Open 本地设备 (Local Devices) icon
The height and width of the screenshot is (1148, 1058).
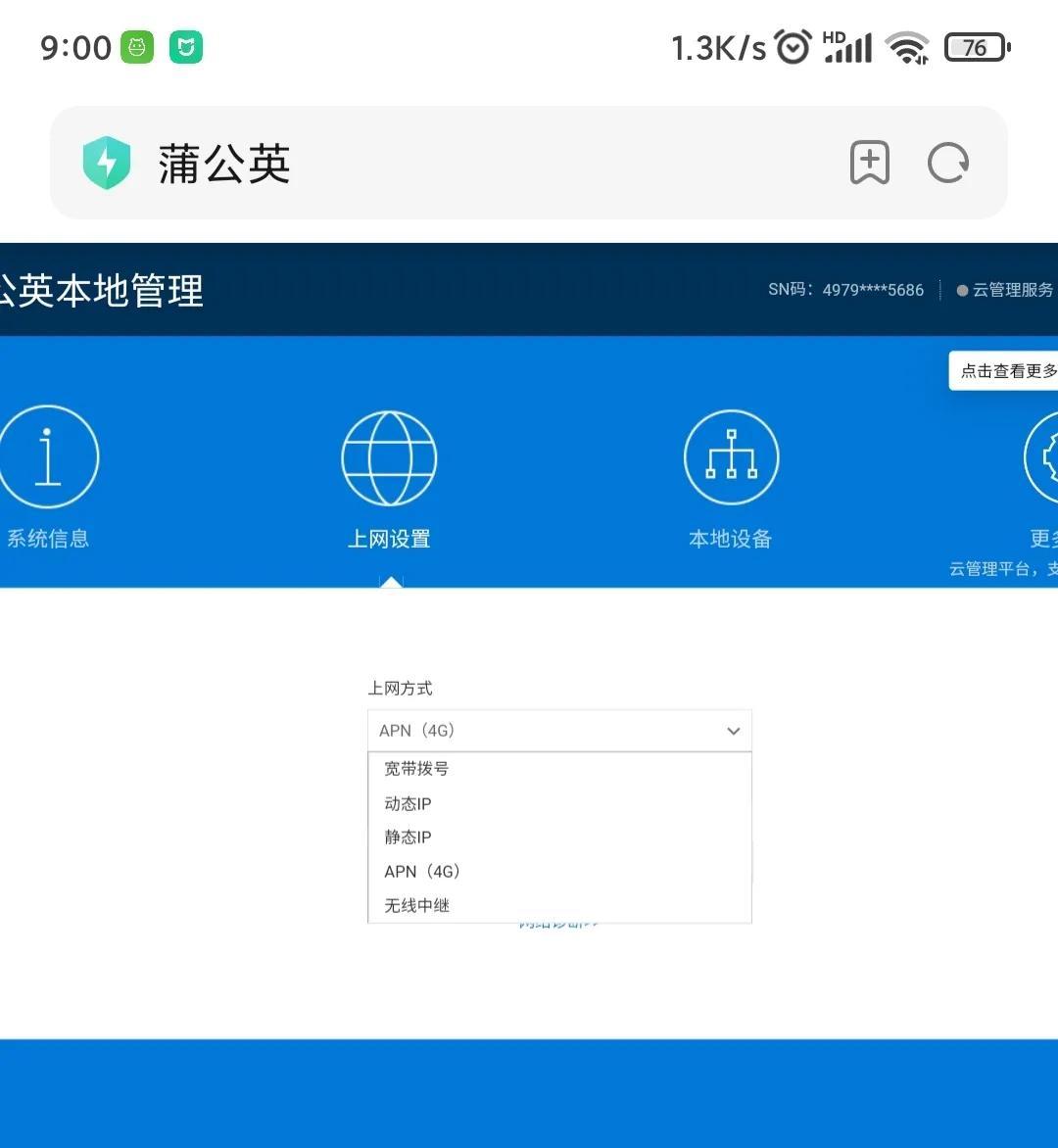730,457
